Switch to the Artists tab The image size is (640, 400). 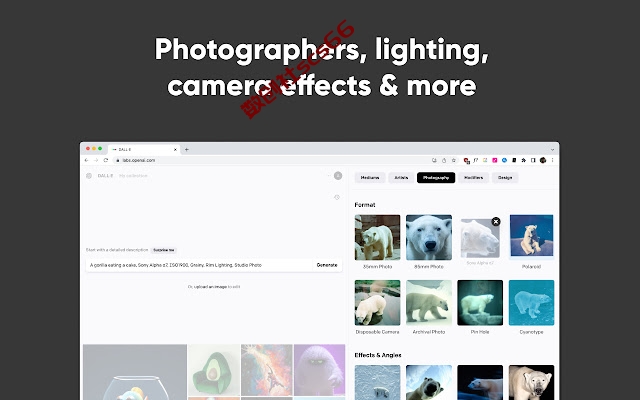point(401,178)
